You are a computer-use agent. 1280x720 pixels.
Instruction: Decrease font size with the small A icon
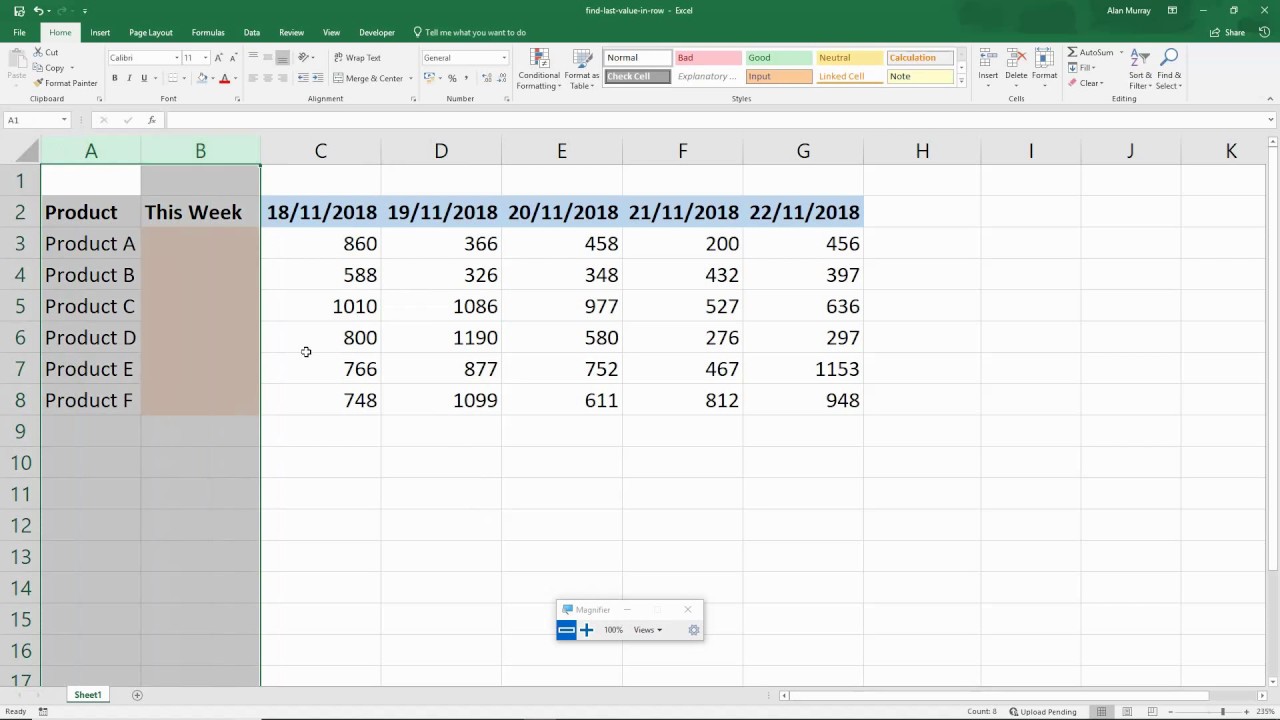(x=233, y=58)
